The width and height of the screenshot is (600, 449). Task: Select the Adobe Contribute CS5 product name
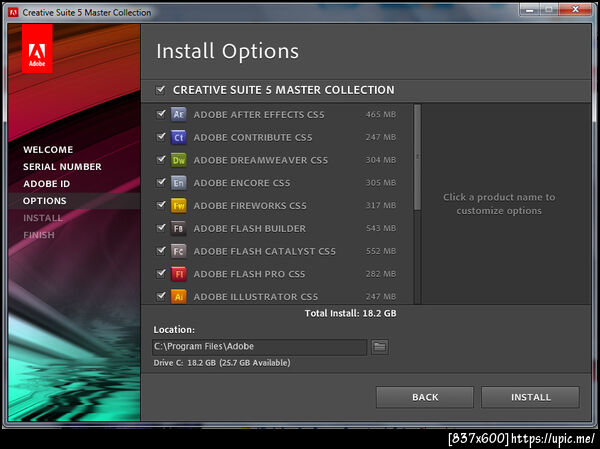253,137
